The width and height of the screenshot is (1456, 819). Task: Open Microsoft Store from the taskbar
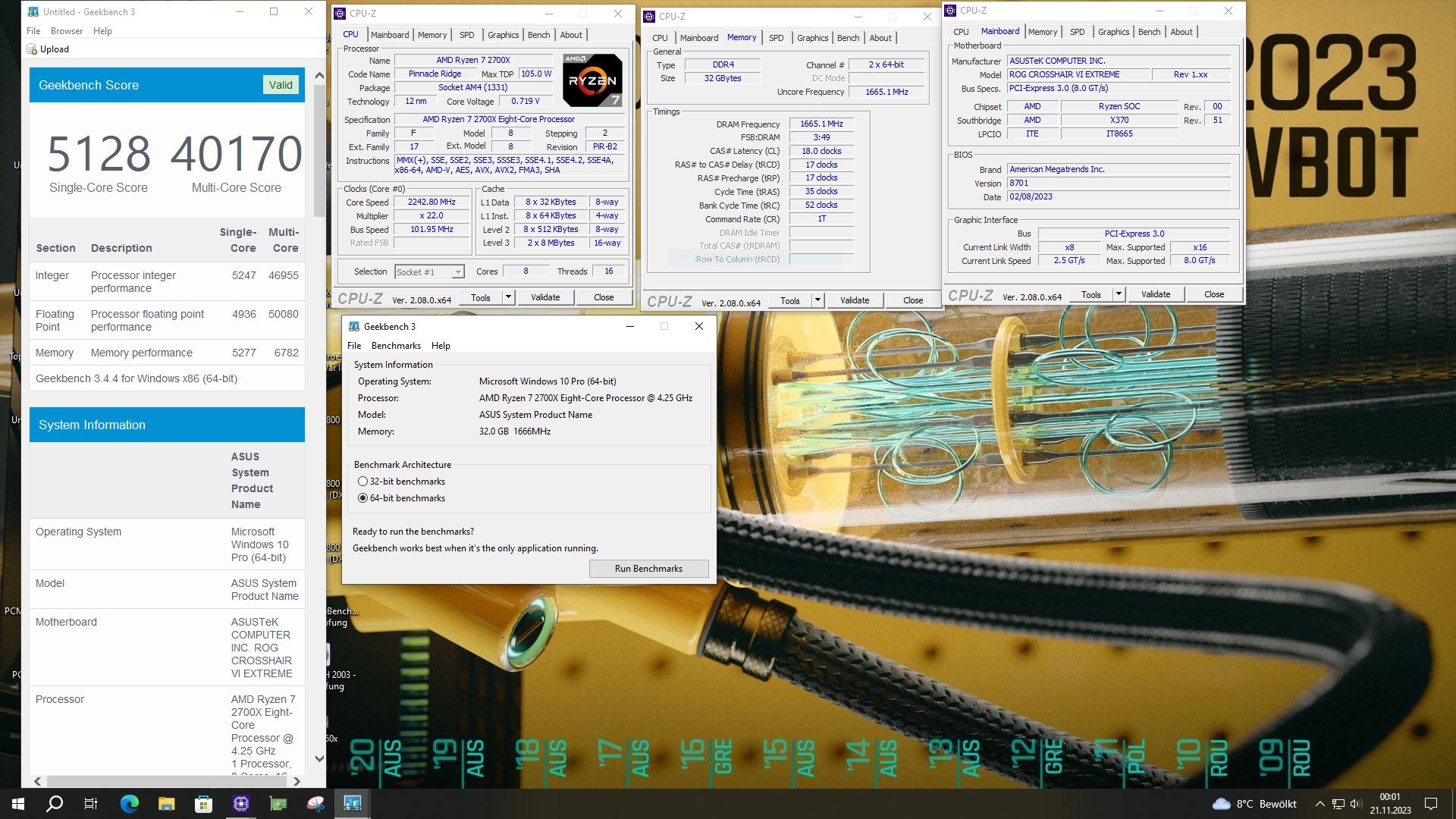203,804
